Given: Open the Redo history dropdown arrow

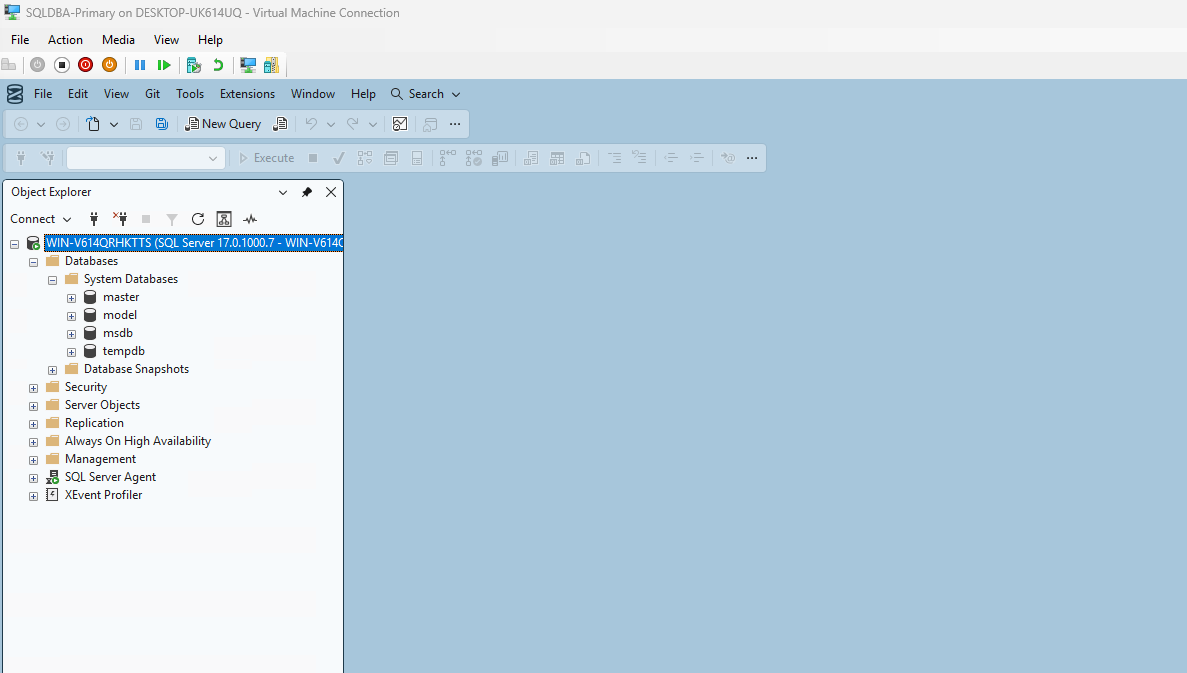Looking at the screenshot, I should pos(372,124).
